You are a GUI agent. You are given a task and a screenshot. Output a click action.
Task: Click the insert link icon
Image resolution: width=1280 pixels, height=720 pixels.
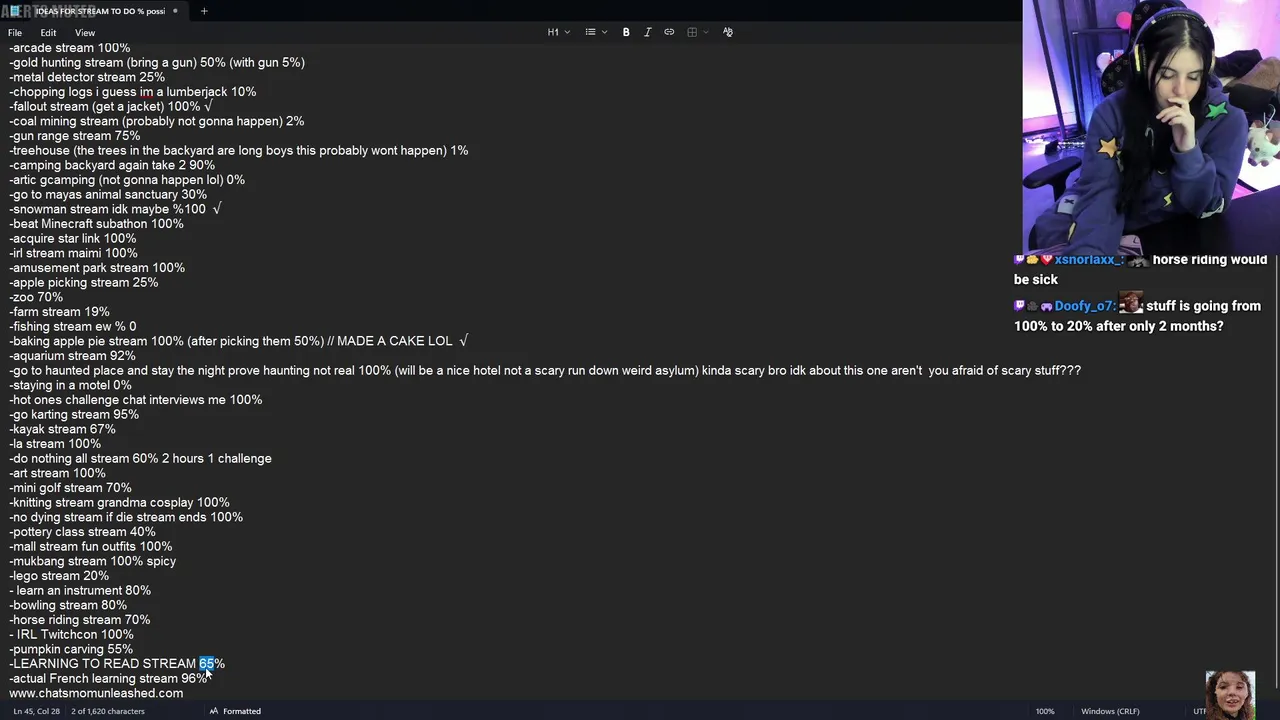coord(669,32)
